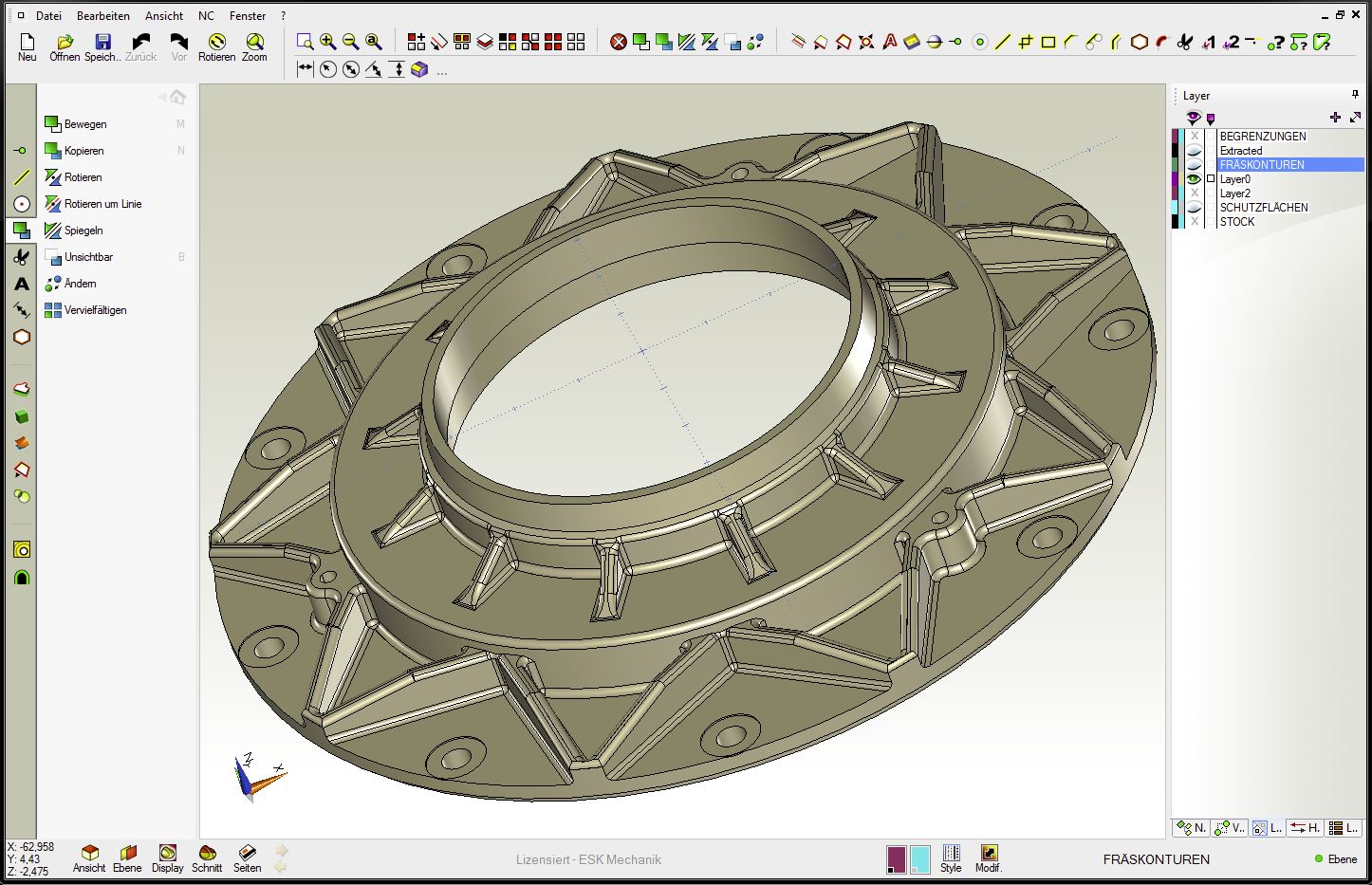The width and height of the screenshot is (1372, 885).
Task: Choose the Vervielfältigen command
Action: point(85,310)
